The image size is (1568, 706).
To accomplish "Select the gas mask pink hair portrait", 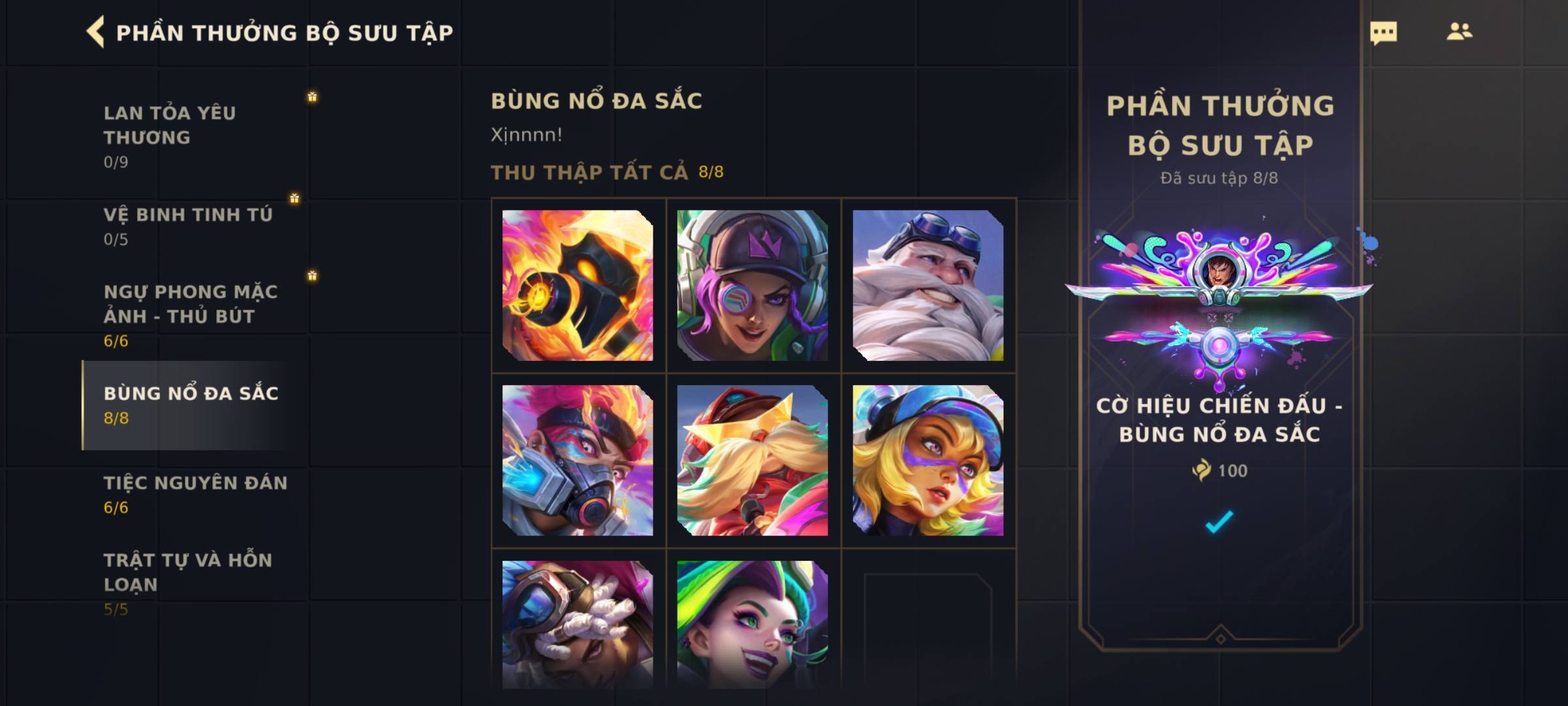I will point(578,460).
